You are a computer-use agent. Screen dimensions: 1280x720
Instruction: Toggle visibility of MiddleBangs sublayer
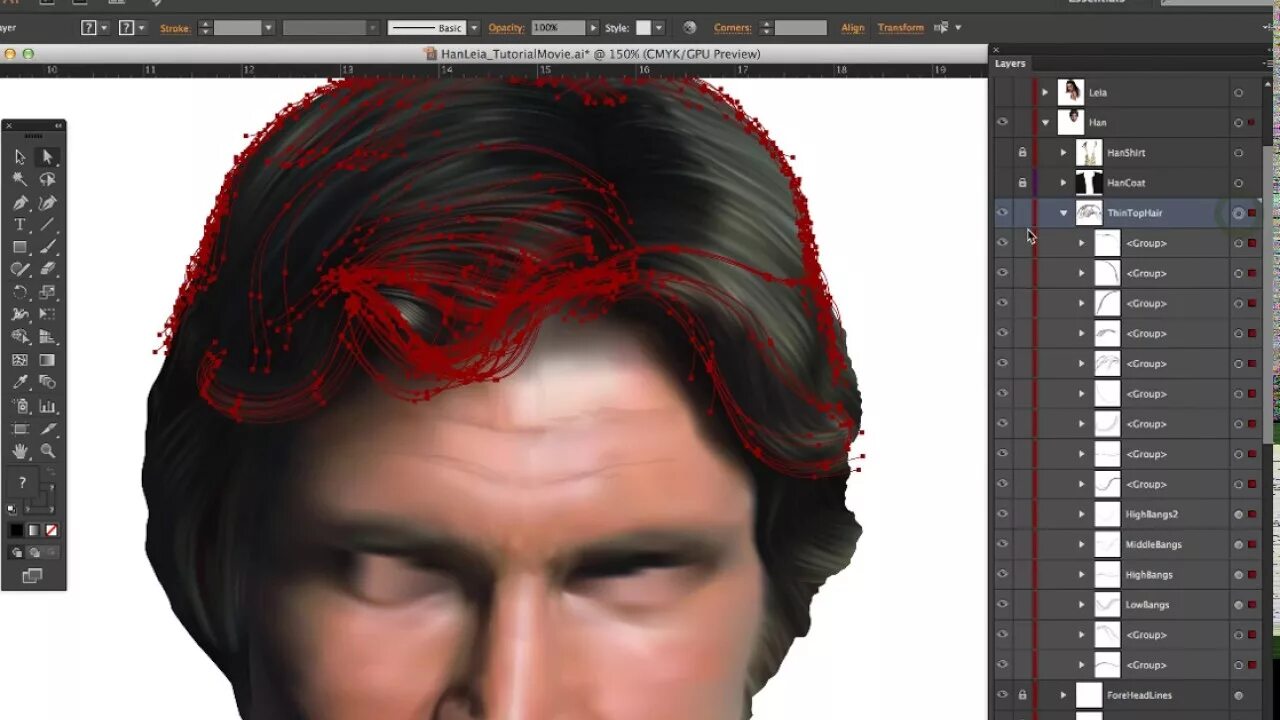click(1002, 544)
